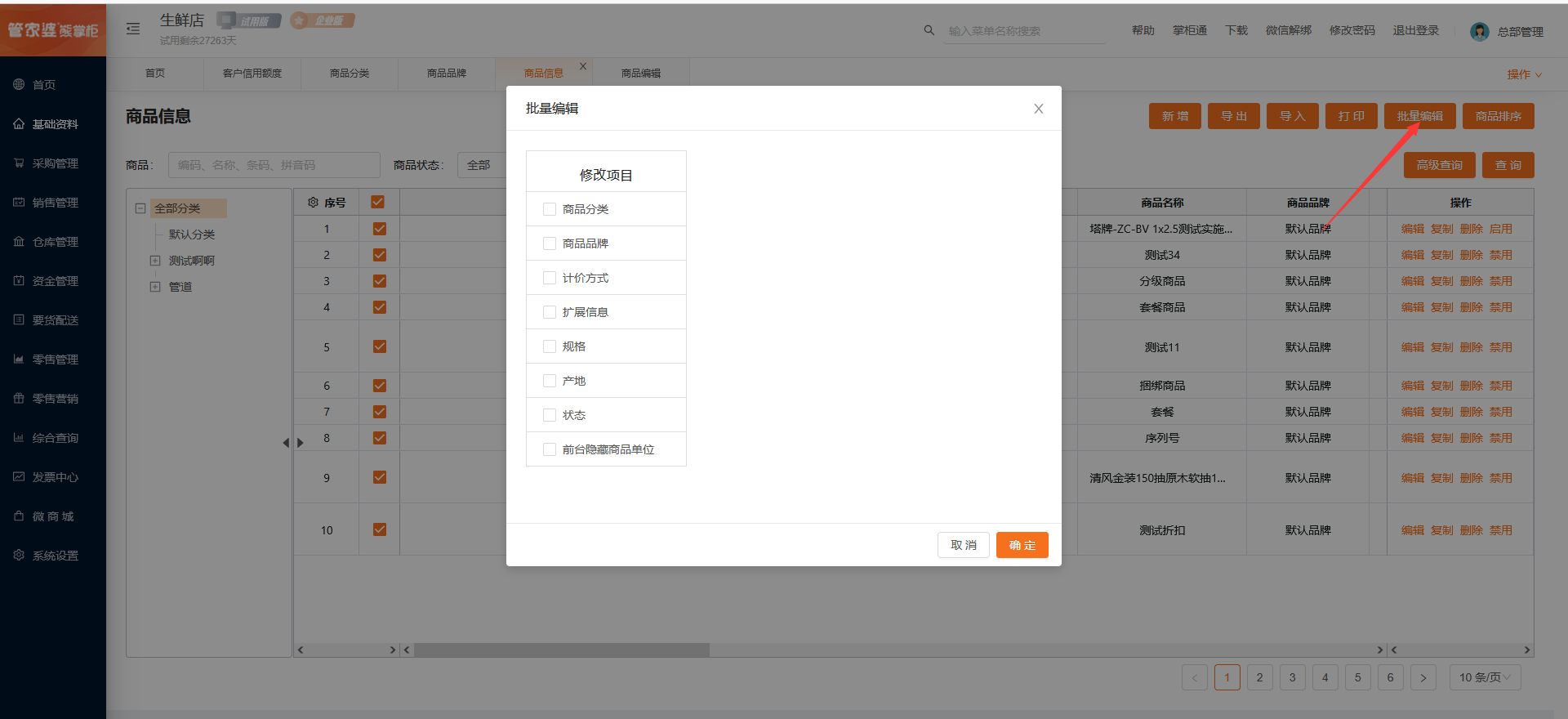Image resolution: width=1568 pixels, height=719 pixels.
Task: Check the 商品品牌 modify option
Action: coord(550,243)
